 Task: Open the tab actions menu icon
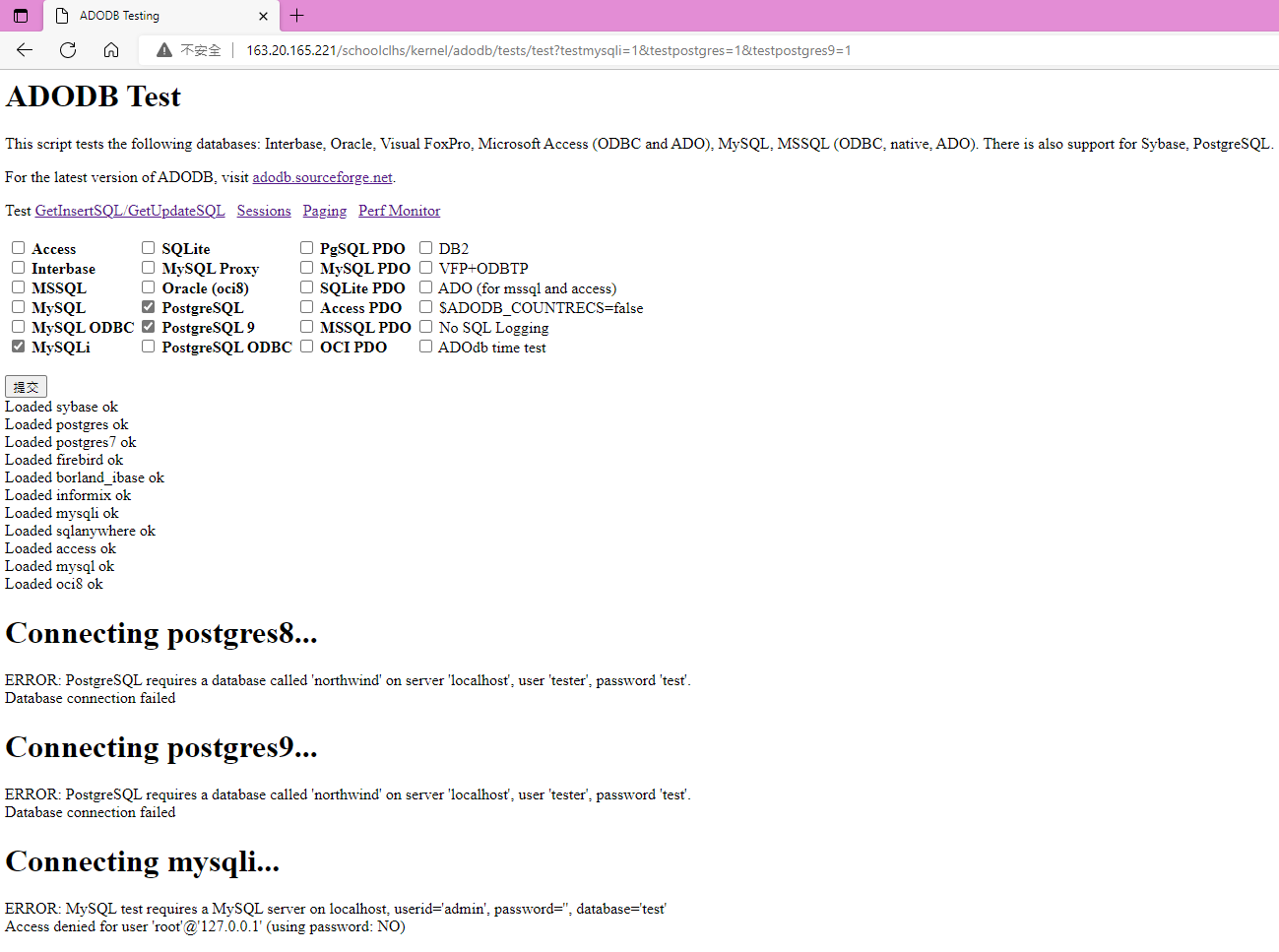coord(21,16)
